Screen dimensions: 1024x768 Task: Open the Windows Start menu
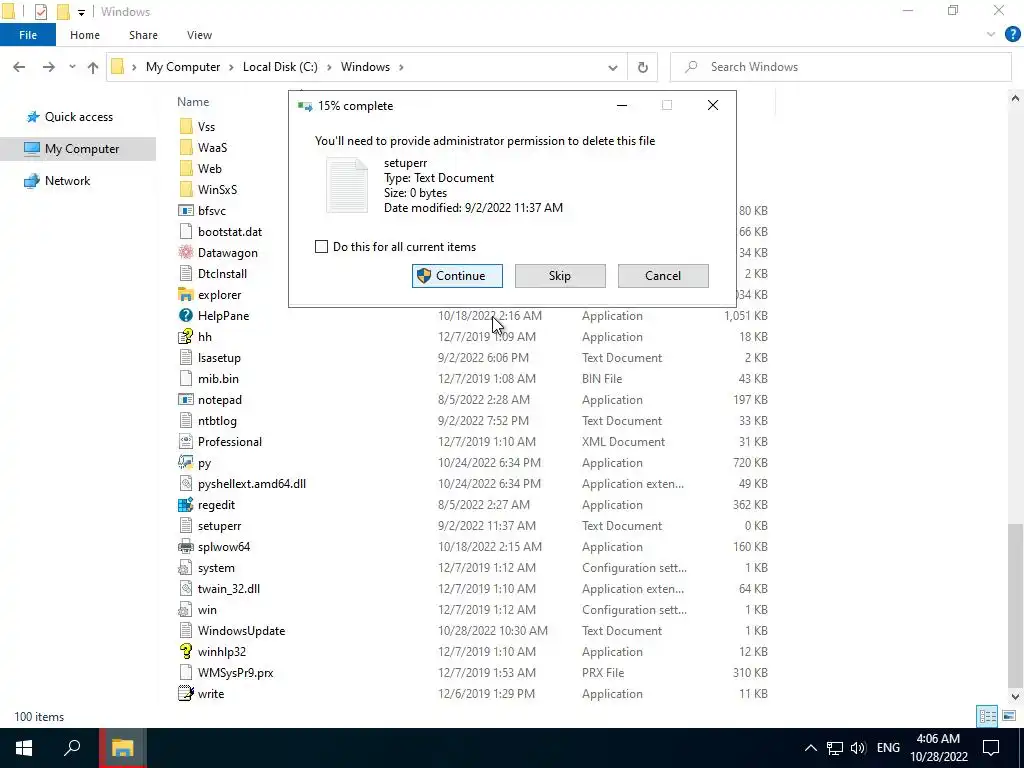[x=24, y=748]
